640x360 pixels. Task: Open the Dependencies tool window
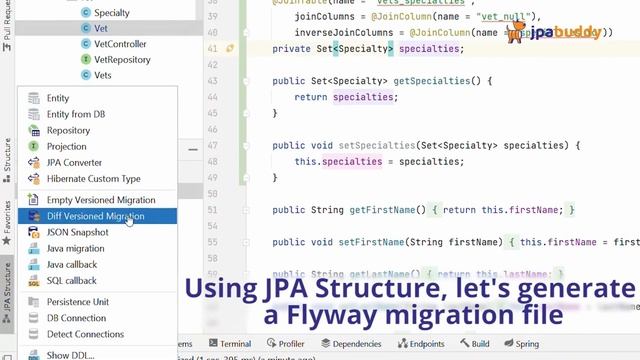coord(351,344)
